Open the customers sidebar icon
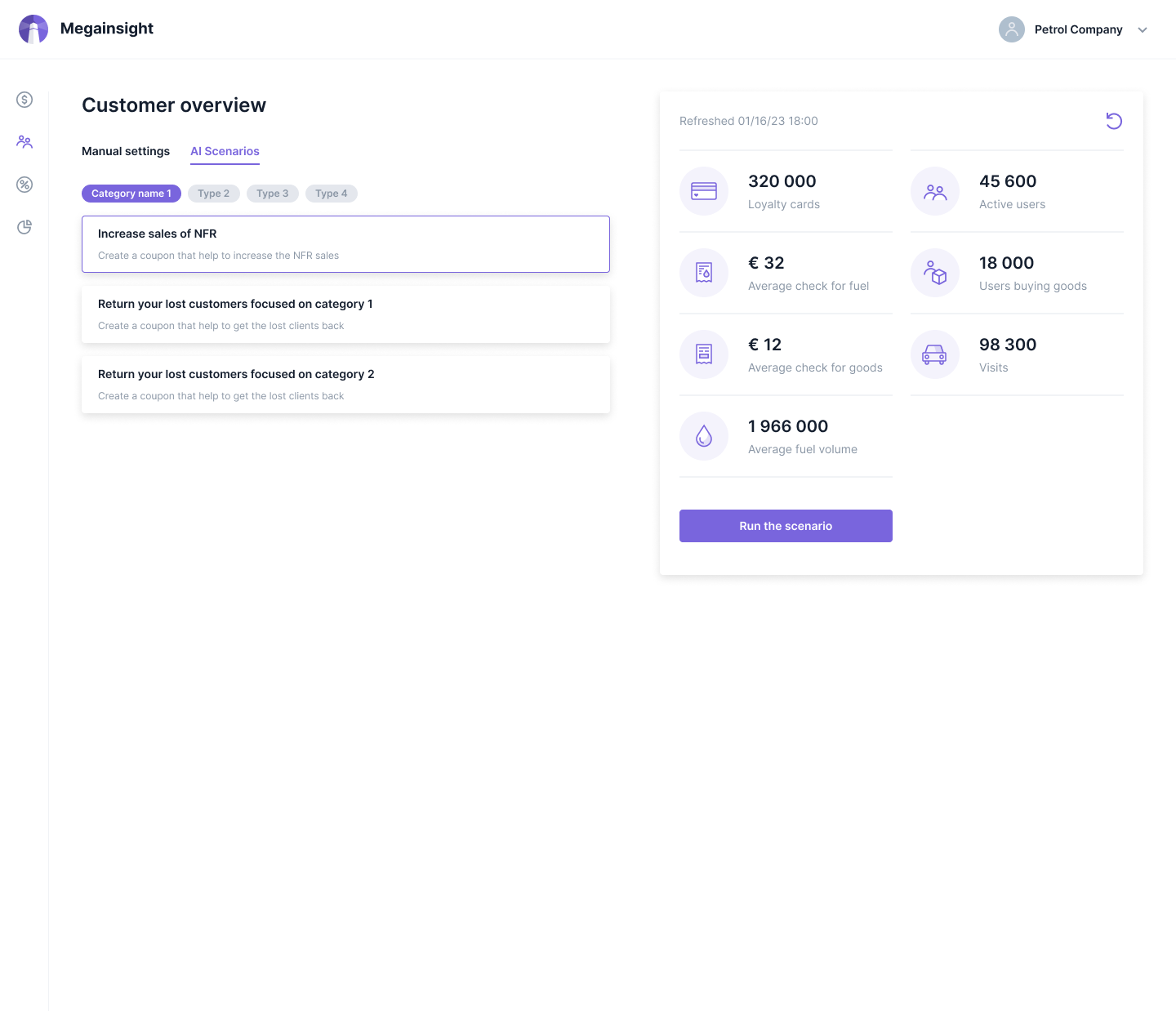1176x1011 pixels. (24, 142)
